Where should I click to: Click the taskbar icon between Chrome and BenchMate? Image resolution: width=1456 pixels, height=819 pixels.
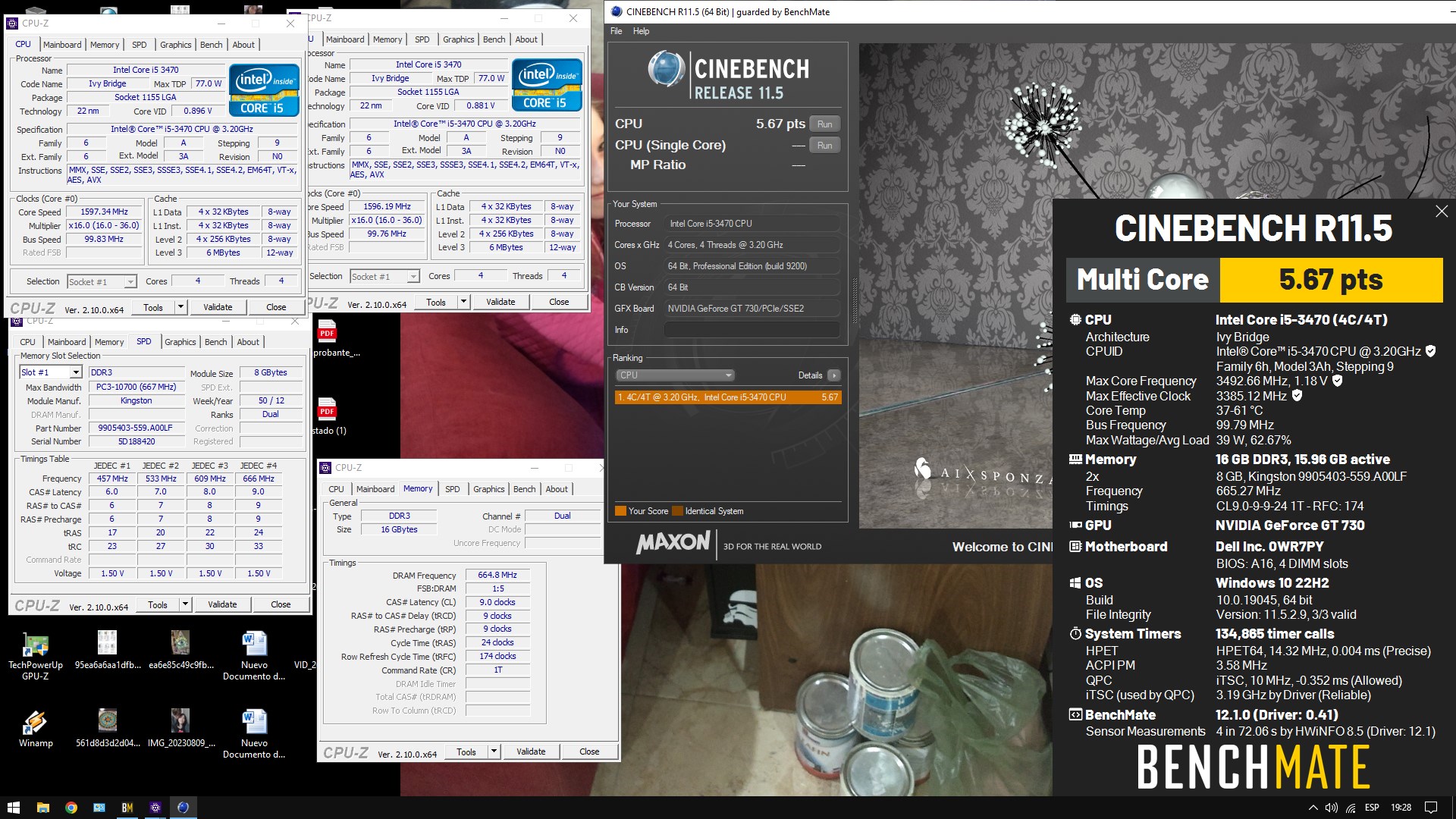(x=99, y=808)
